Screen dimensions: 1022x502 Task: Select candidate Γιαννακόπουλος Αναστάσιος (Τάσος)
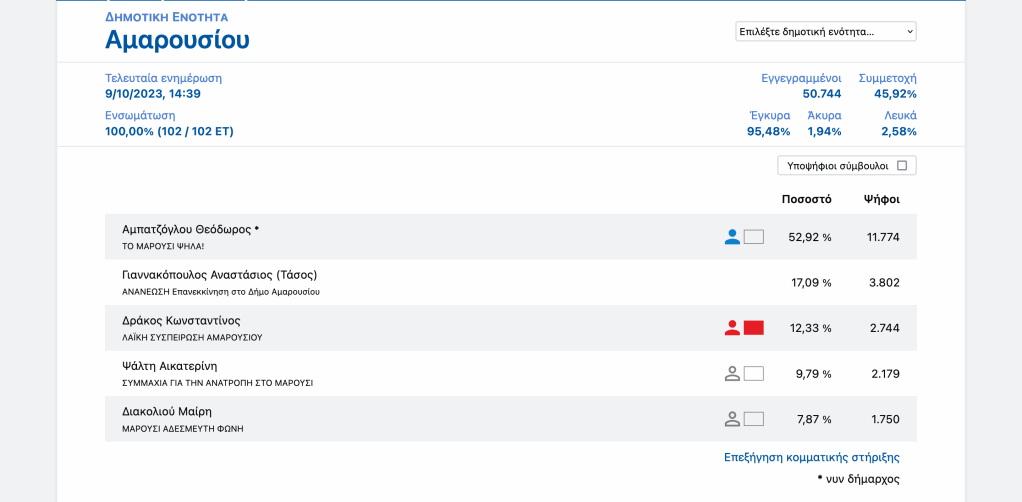pyautogui.click(x=219, y=275)
